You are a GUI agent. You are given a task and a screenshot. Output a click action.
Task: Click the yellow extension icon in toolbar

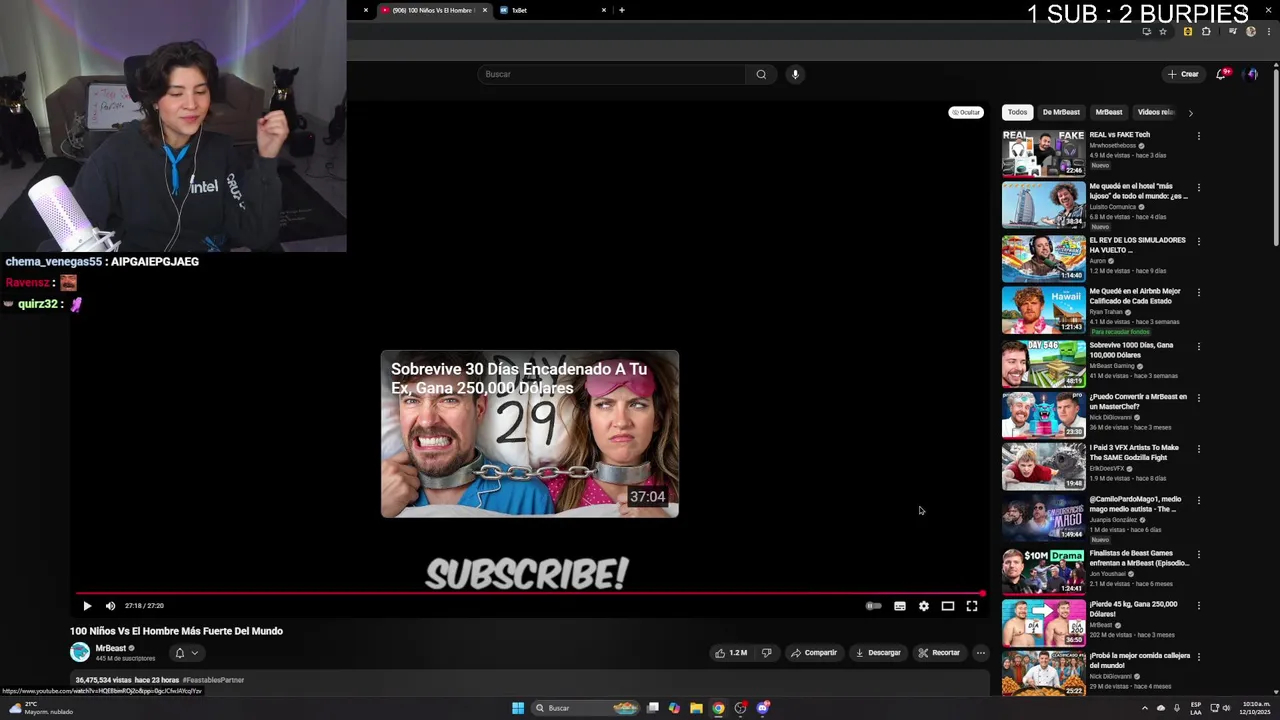coord(1187,32)
